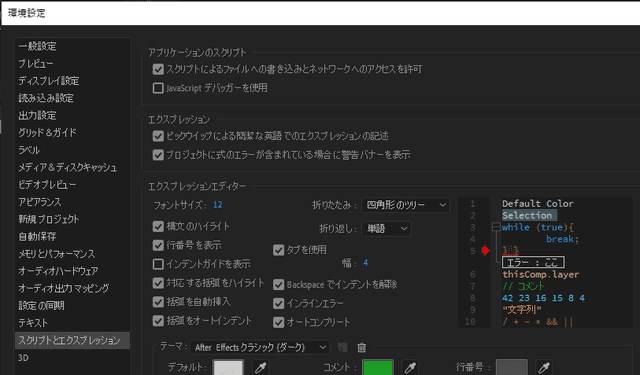This screenshot has height=375, width=640.
Task: Select 出力設定 in the sidebar
Action: pos(72,115)
